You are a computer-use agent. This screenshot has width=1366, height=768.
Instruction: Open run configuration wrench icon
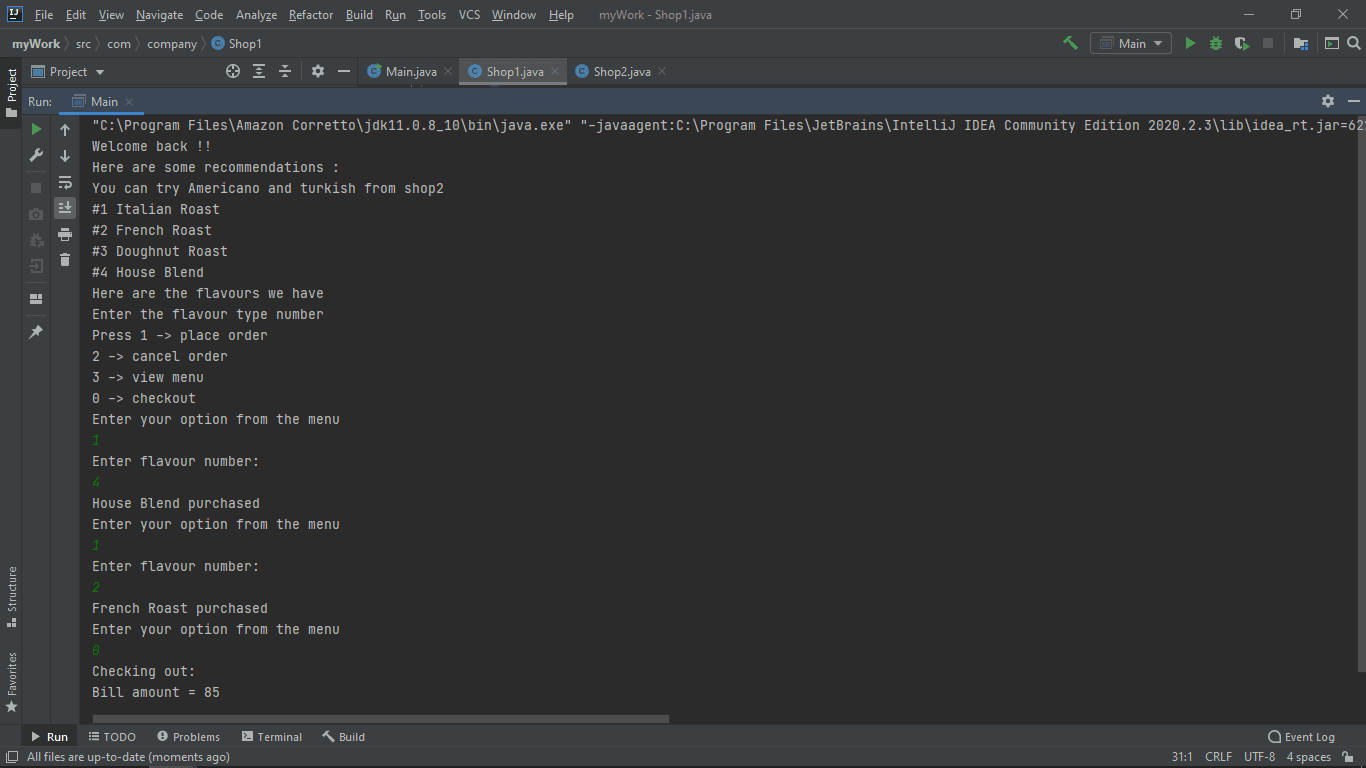click(36, 155)
